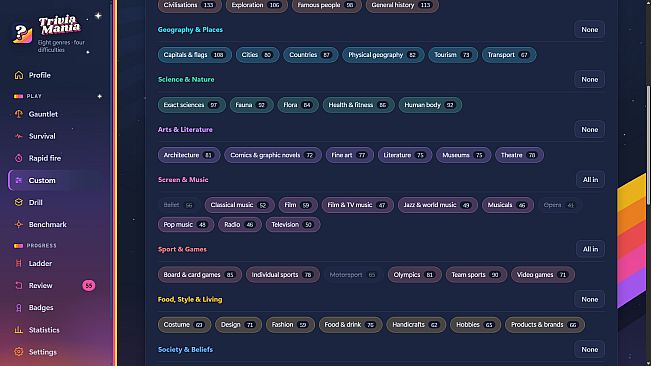Image resolution: width=651 pixels, height=366 pixels.
Task: Click the Settings gear icon
Action: pos(19,352)
